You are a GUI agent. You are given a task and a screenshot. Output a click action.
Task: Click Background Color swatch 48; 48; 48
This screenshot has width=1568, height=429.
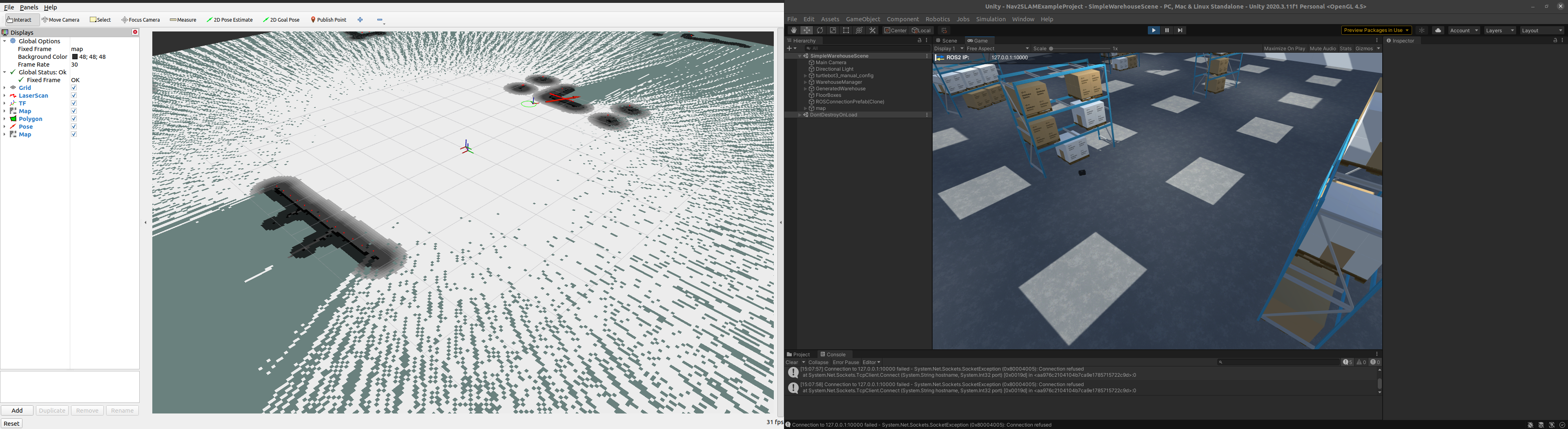pyautogui.click(x=75, y=57)
